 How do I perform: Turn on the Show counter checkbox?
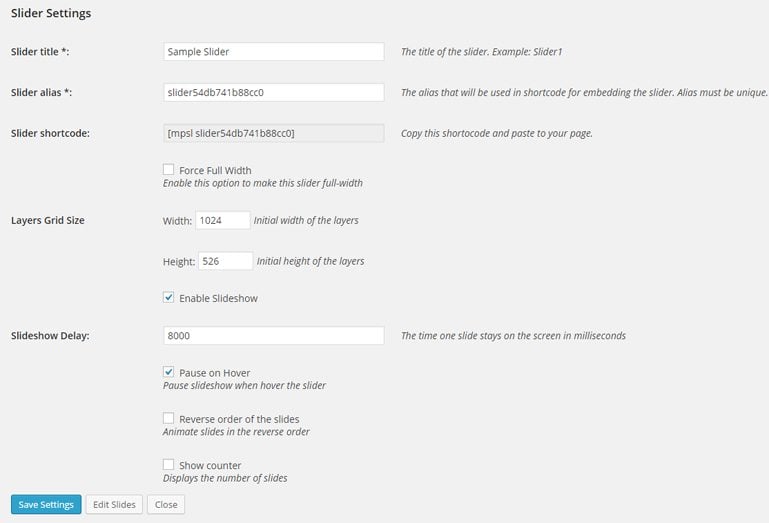coord(169,465)
